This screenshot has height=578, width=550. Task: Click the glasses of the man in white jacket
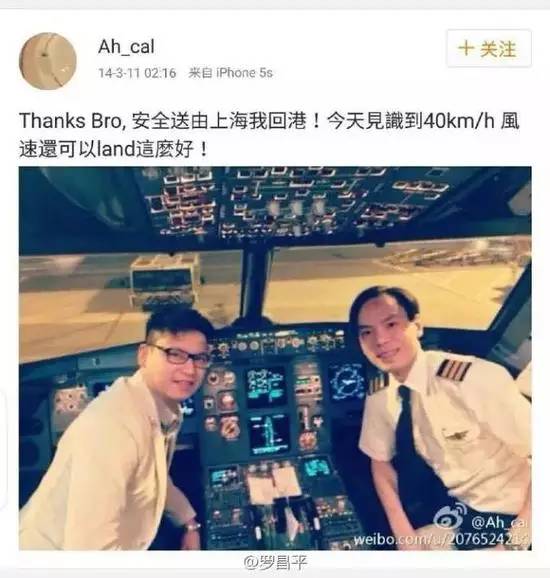(180, 355)
